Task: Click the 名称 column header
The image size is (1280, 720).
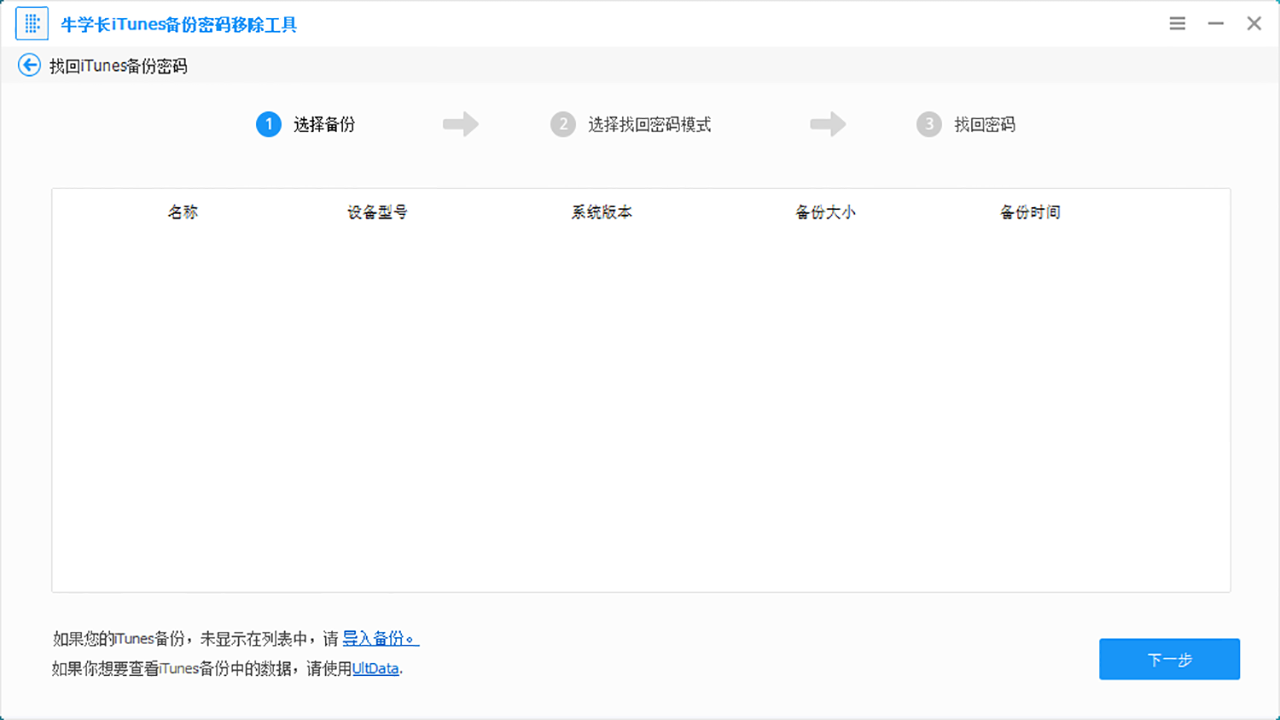Action: point(183,212)
